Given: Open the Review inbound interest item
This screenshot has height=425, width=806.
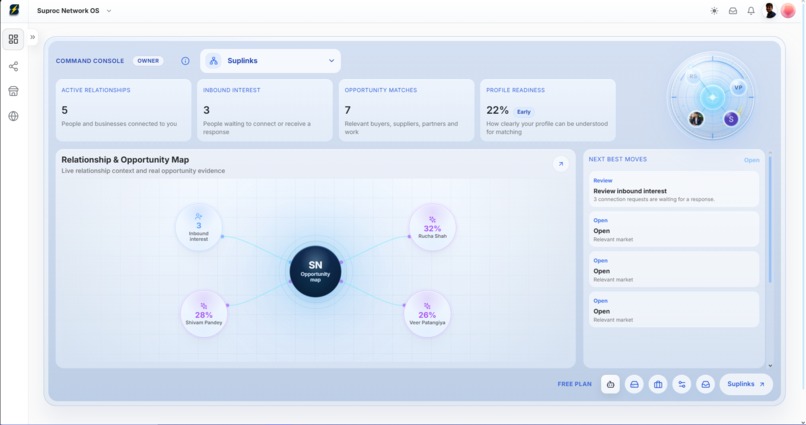Looking at the screenshot, I should point(674,189).
